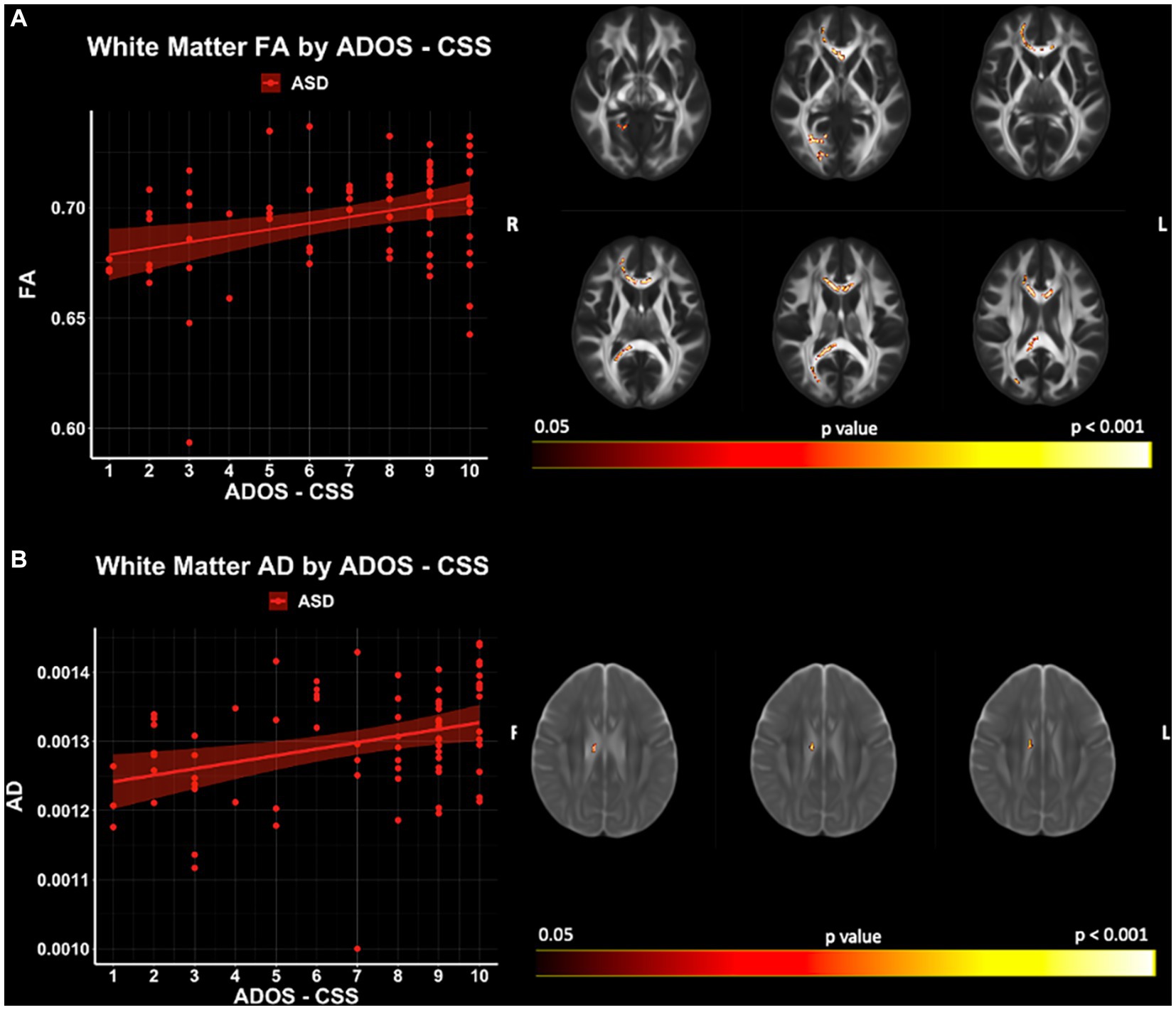This screenshot has width=1176, height=1010.
Task: Click the FA outlier point near 0.59
Action: 189,442
